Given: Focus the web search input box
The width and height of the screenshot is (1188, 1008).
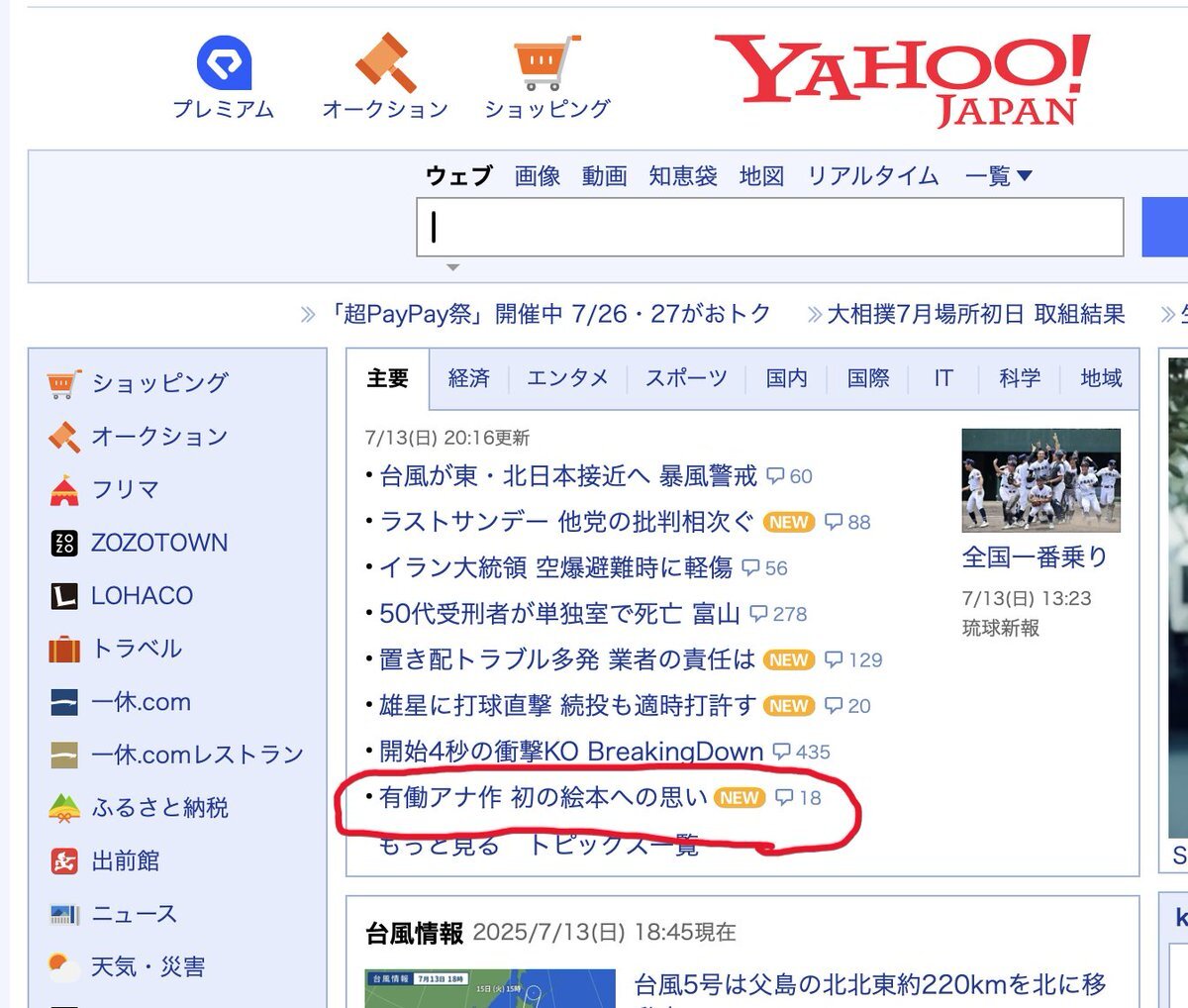Looking at the screenshot, I should click(x=770, y=228).
